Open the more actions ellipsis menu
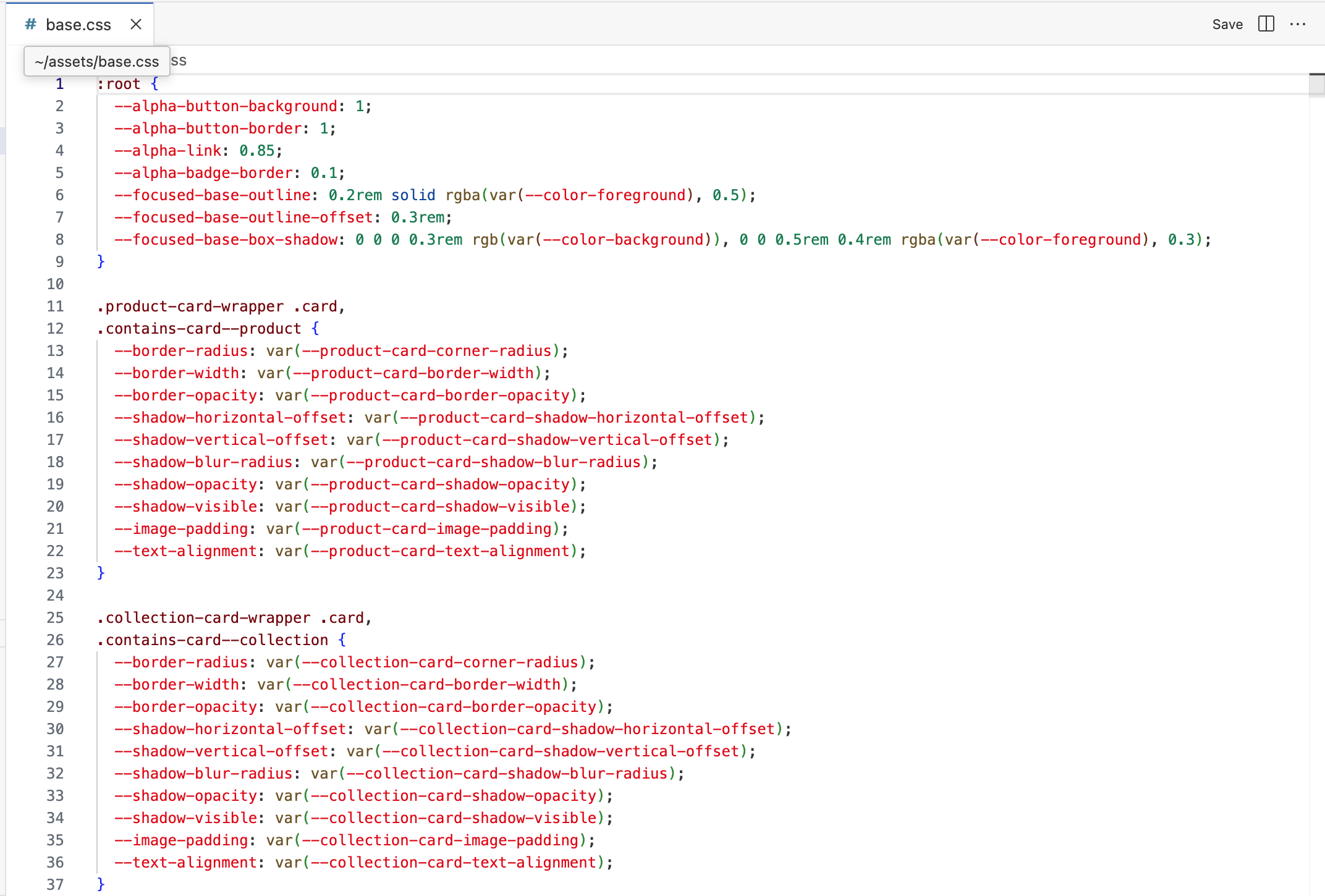Image resolution: width=1325 pixels, height=896 pixels. (x=1298, y=24)
